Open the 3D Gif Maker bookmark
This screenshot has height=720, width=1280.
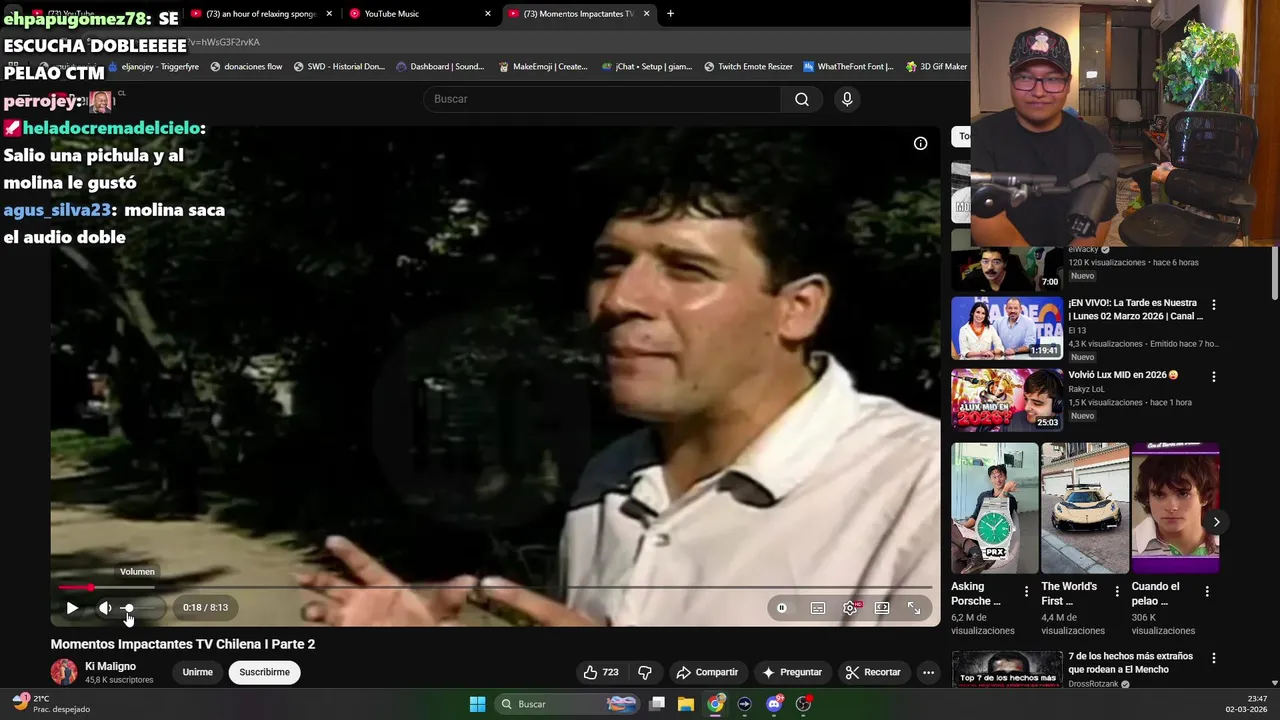(x=936, y=67)
